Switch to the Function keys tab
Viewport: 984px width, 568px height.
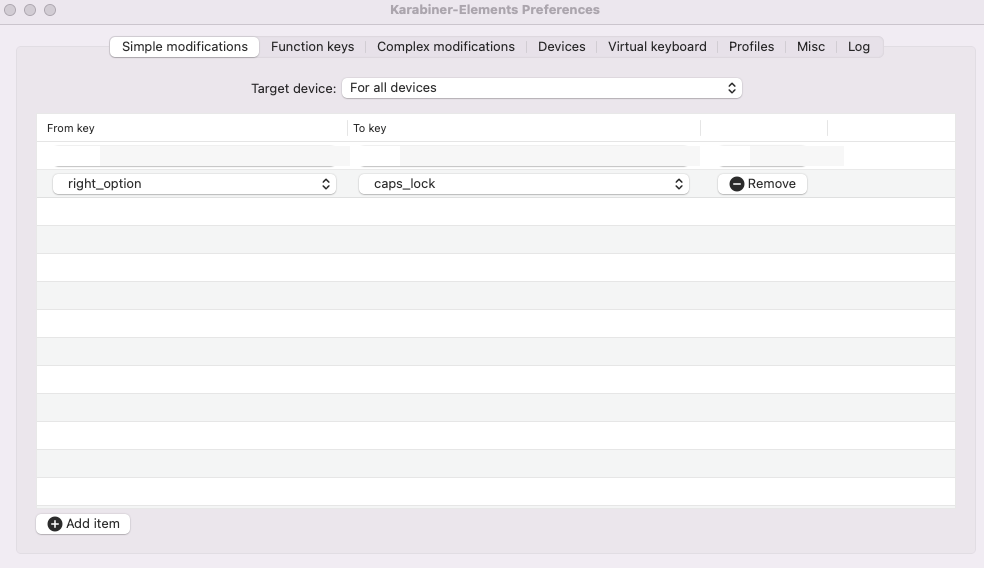point(313,47)
